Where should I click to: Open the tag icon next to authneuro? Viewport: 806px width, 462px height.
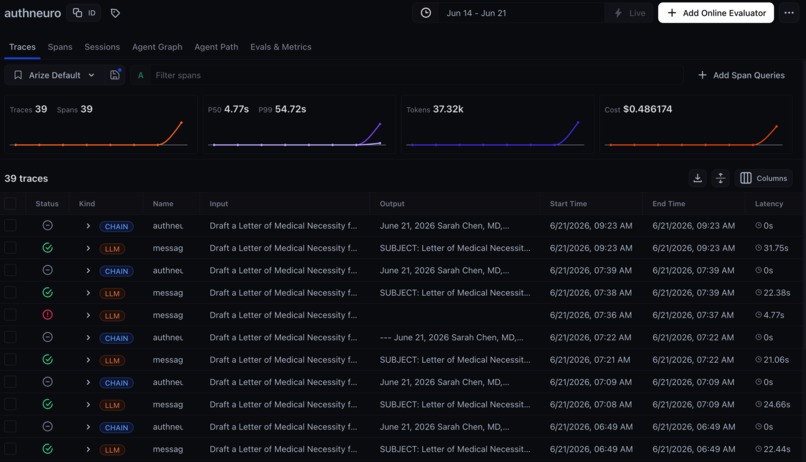click(115, 13)
